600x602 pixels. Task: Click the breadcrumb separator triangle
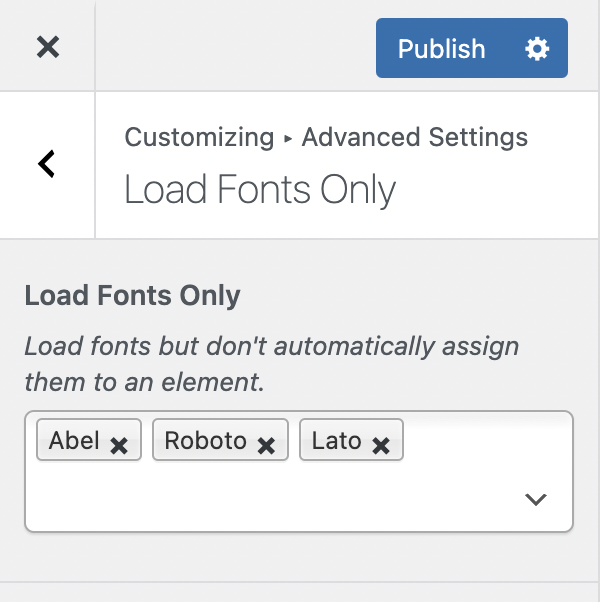(x=288, y=139)
